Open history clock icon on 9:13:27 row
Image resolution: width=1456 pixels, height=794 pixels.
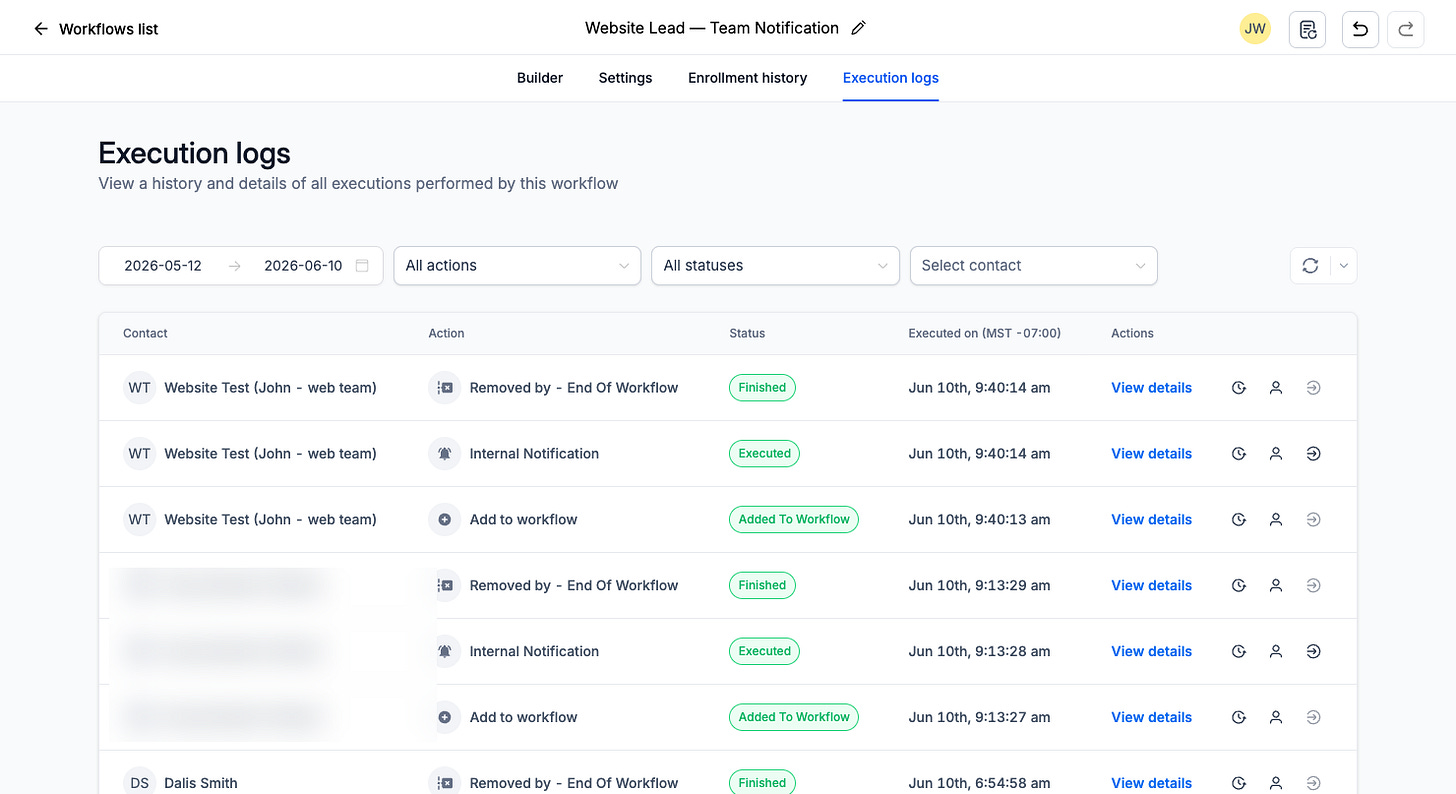pos(1239,718)
